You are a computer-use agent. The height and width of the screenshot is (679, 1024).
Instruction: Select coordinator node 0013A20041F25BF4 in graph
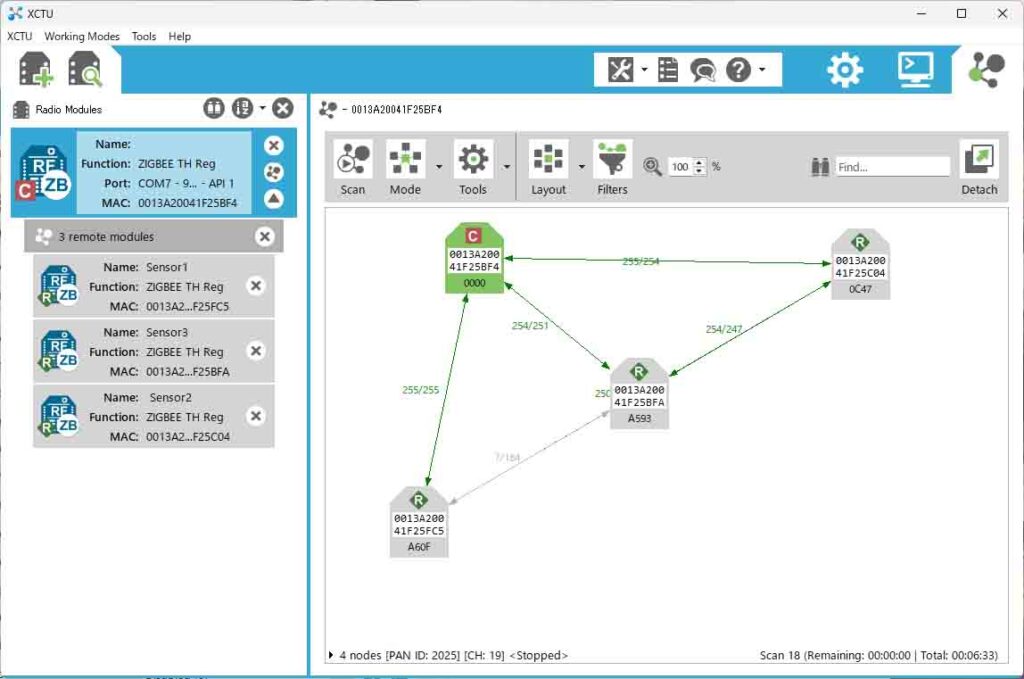(474, 259)
